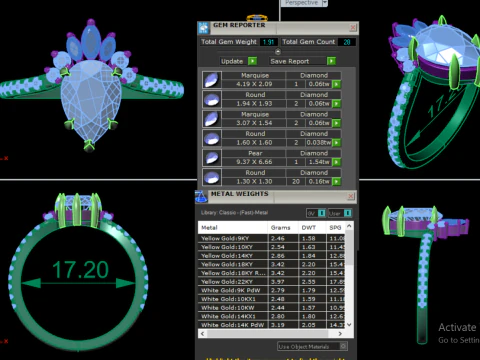Select the Marquise 4.19 X 2.09 gem thumbnail
Viewport: 480px width, 360px height.
(212, 80)
